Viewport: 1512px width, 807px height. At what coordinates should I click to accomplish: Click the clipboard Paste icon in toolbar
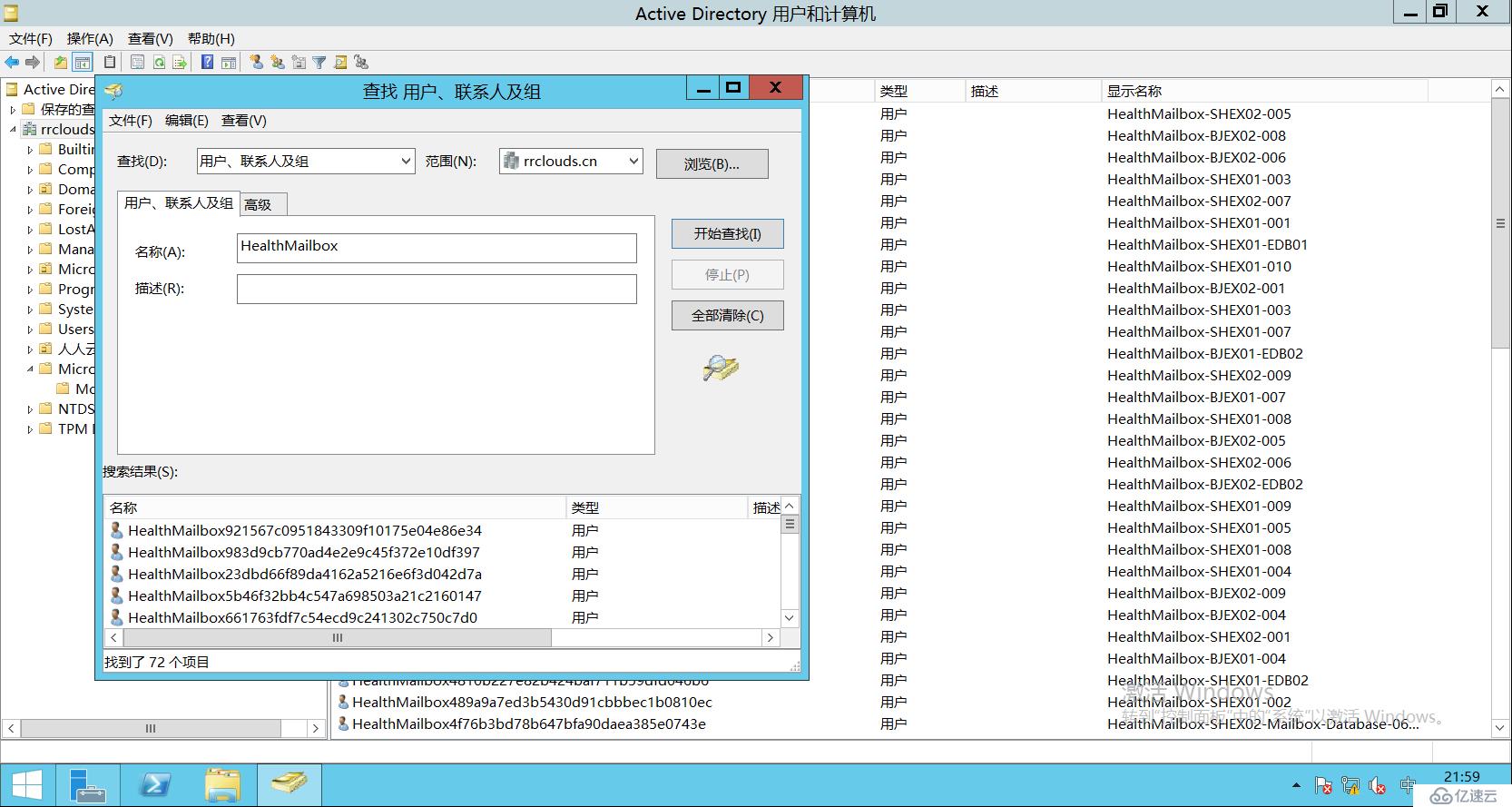(110, 63)
